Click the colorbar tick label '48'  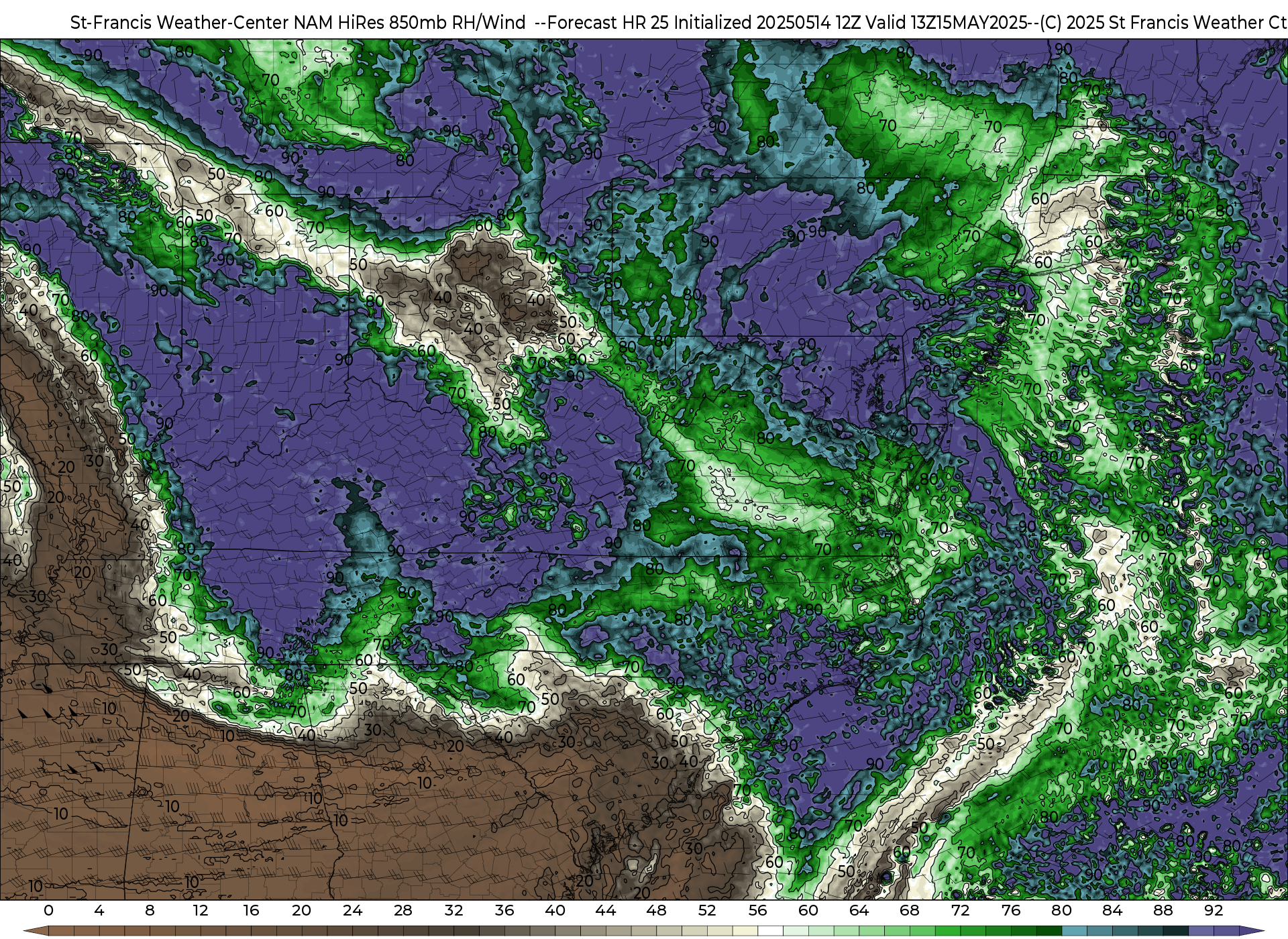click(656, 910)
